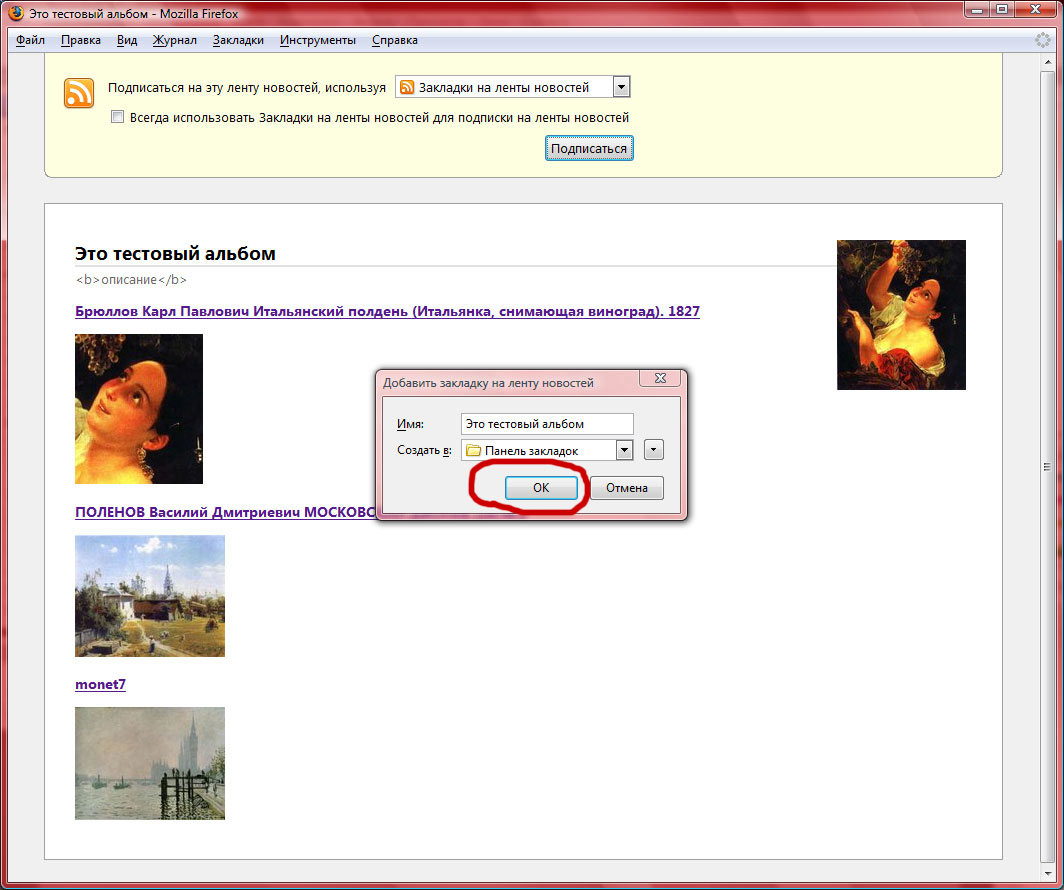The width and height of the screenshot is (1064, 890).
Task: Expand the folder tree arrow button
Action: click(x=653, y=449)
